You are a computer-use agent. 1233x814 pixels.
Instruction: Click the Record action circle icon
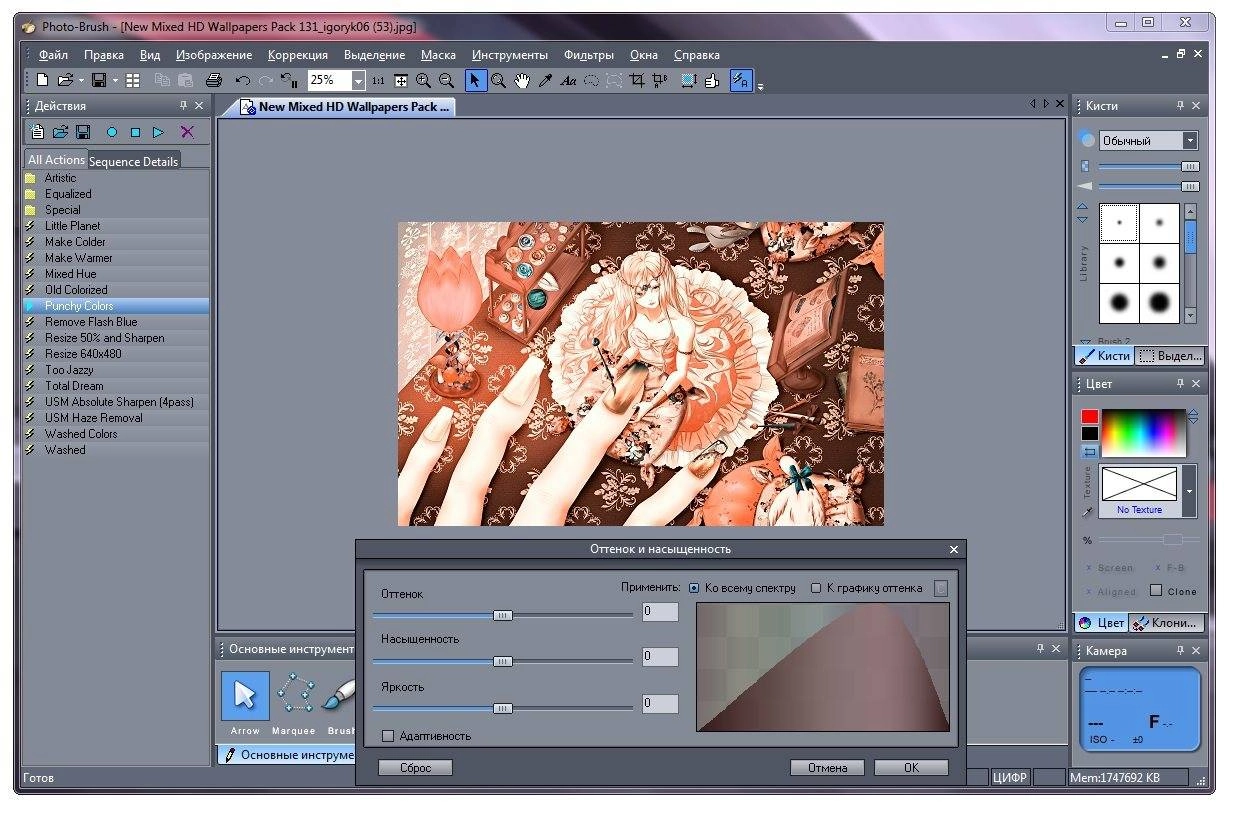pos(112,132)
